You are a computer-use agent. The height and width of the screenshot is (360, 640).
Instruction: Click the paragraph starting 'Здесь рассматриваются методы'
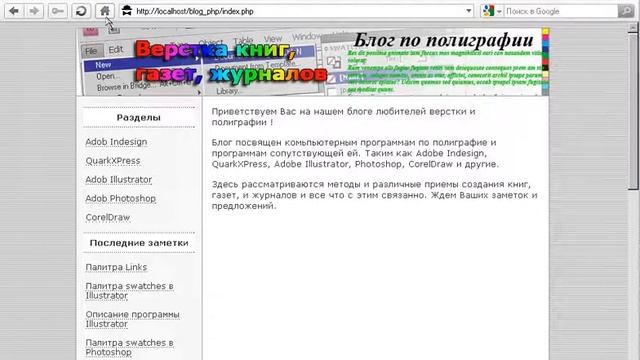tap(374, 195)
